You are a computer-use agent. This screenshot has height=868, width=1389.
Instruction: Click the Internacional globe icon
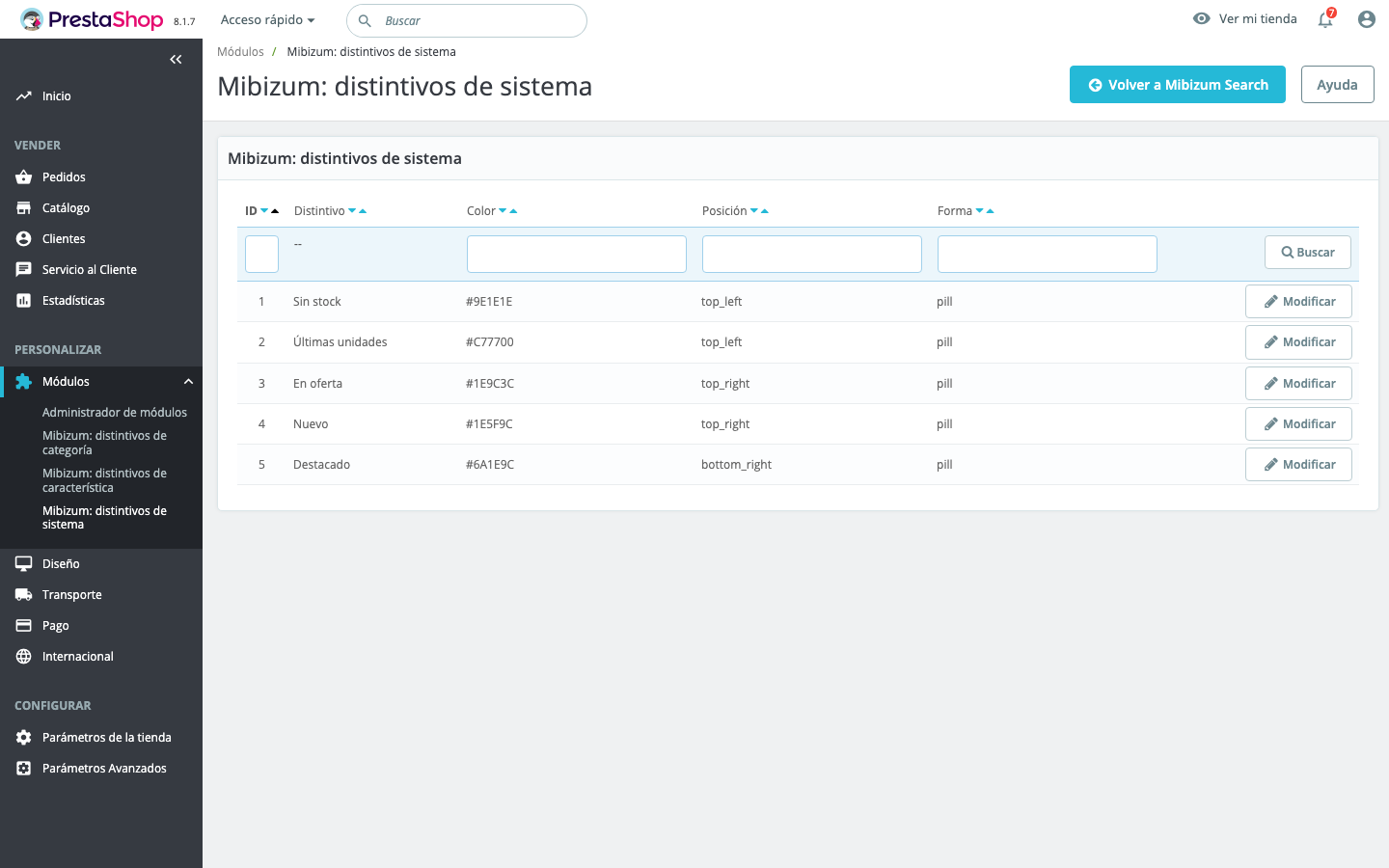tap(24, 657)
